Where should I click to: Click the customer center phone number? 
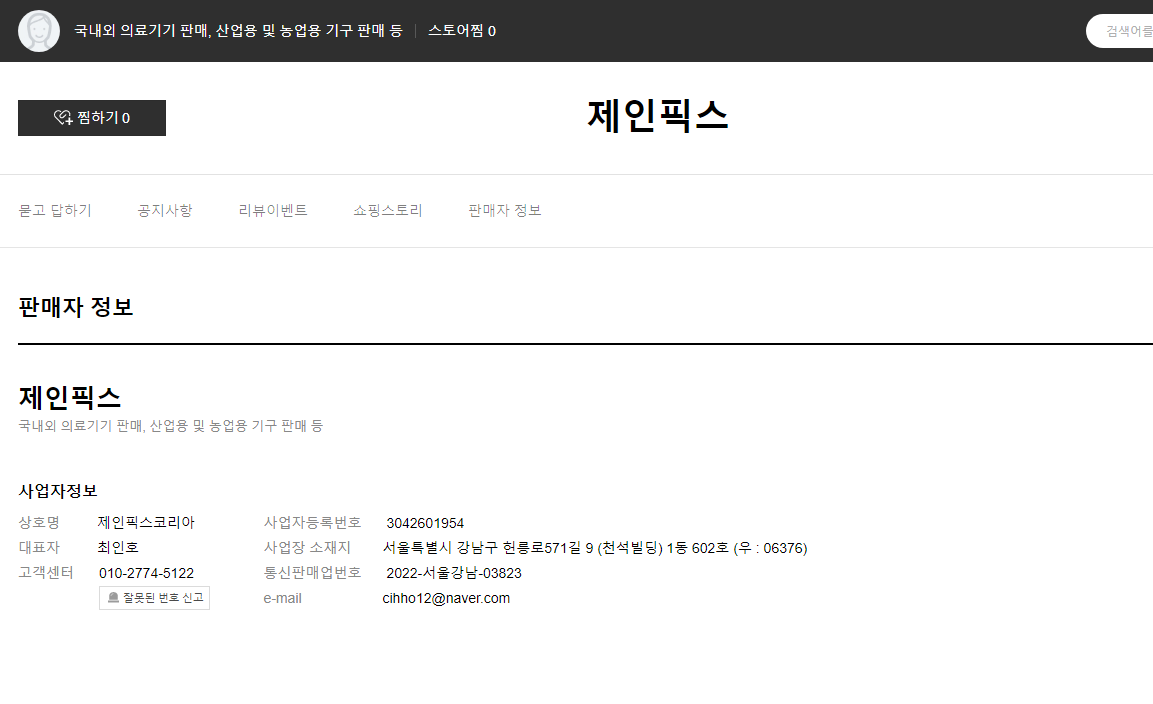coord(146,573)
